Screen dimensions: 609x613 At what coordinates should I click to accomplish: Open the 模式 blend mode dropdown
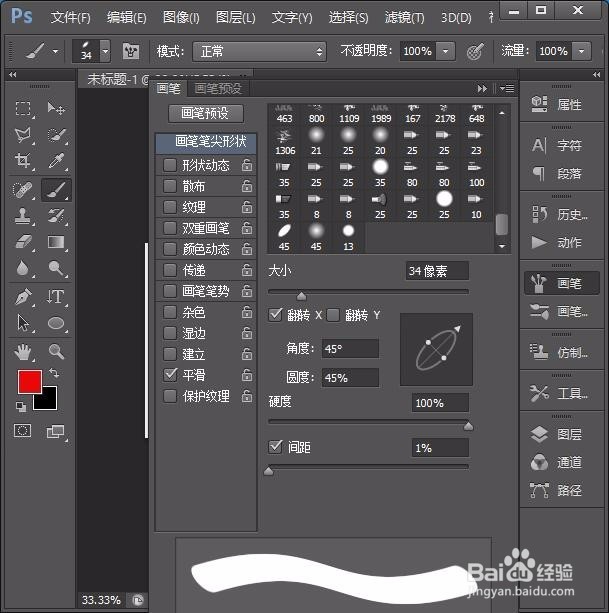(259, 52)
